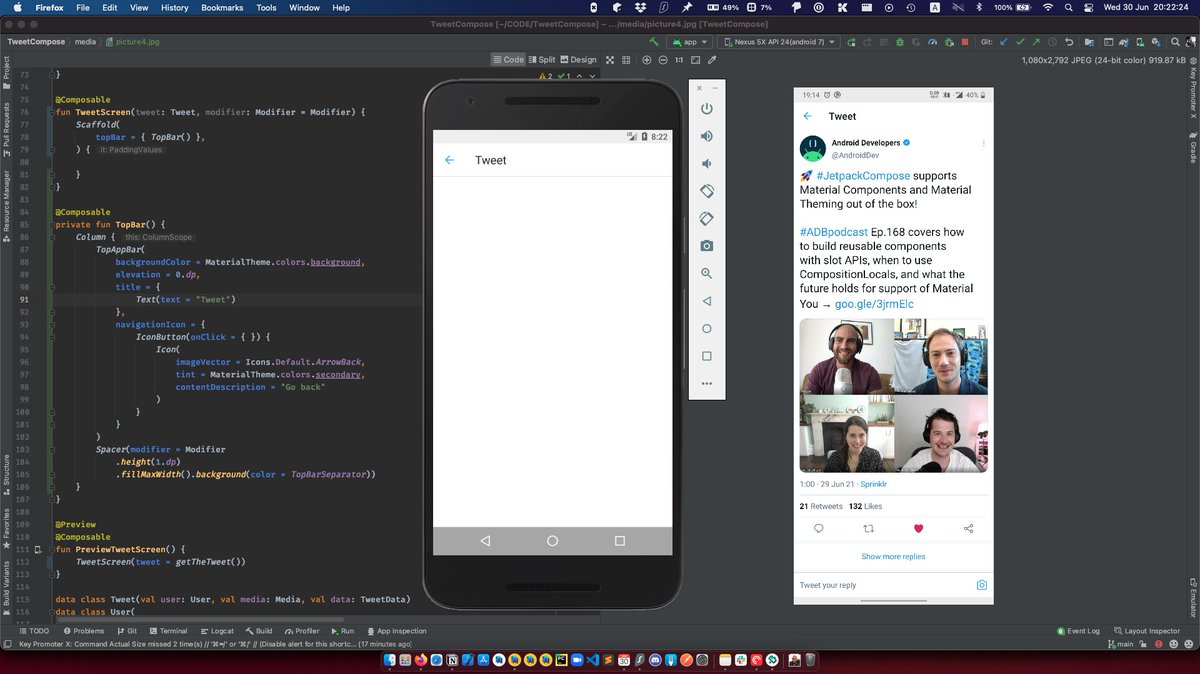Viewport: 1200px width, 674px height.
Task: Click the Key Promoter X status message
Action: (215, 645)
